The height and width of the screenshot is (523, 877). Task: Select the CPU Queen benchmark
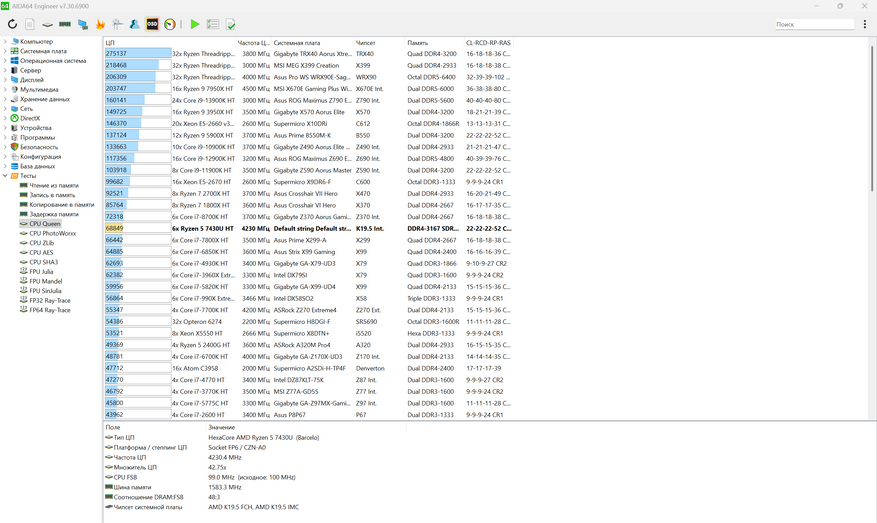[x=45, y=224]
